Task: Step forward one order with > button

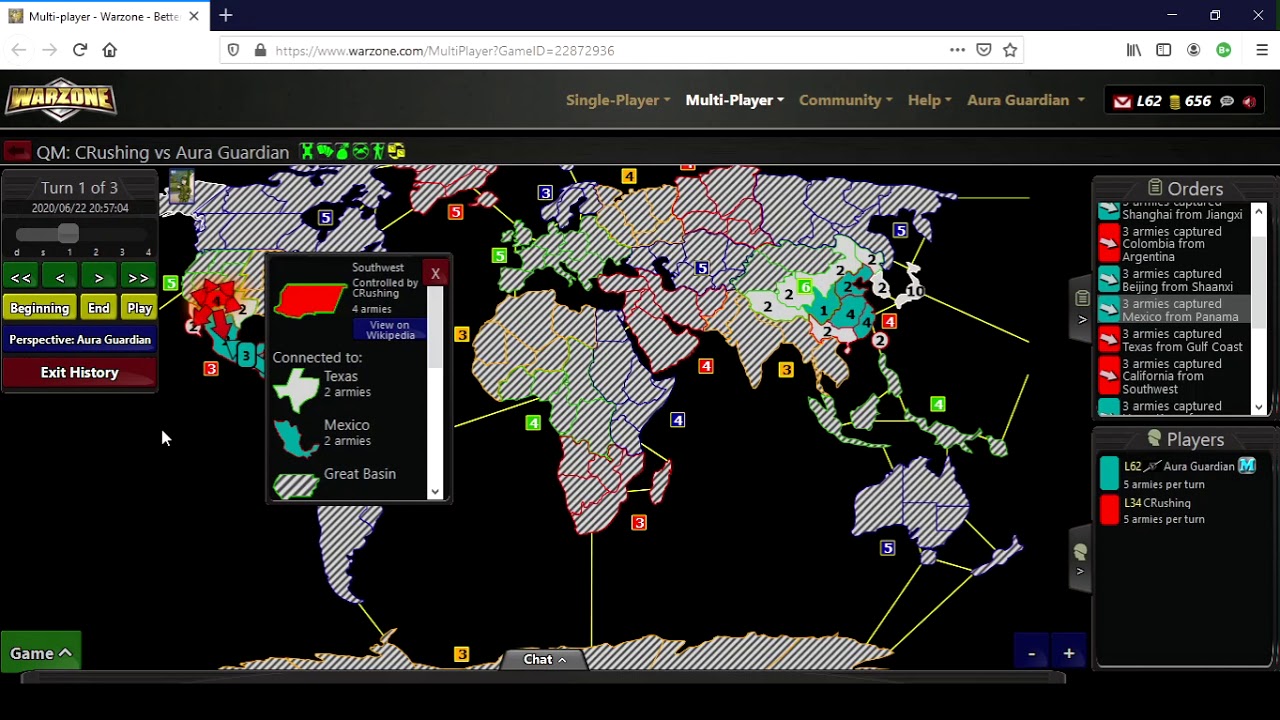Action: coord(99,278)
